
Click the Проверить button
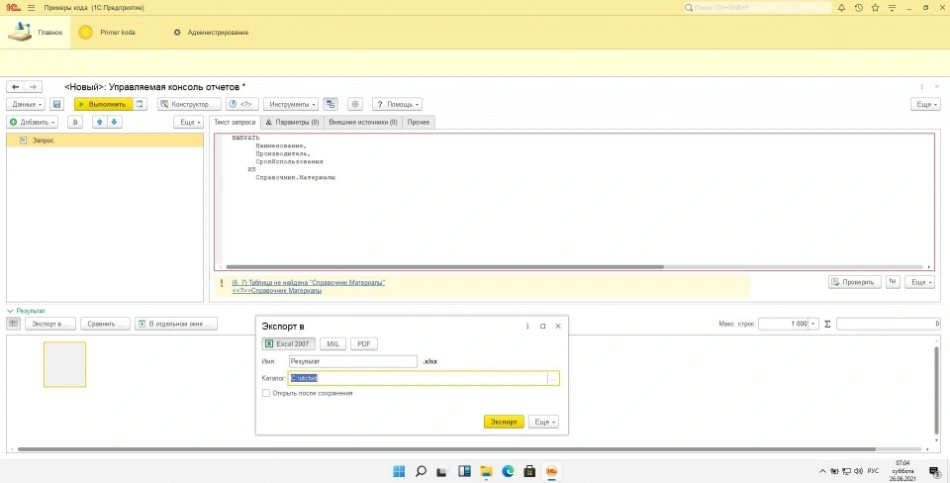[x=854, y=282]
